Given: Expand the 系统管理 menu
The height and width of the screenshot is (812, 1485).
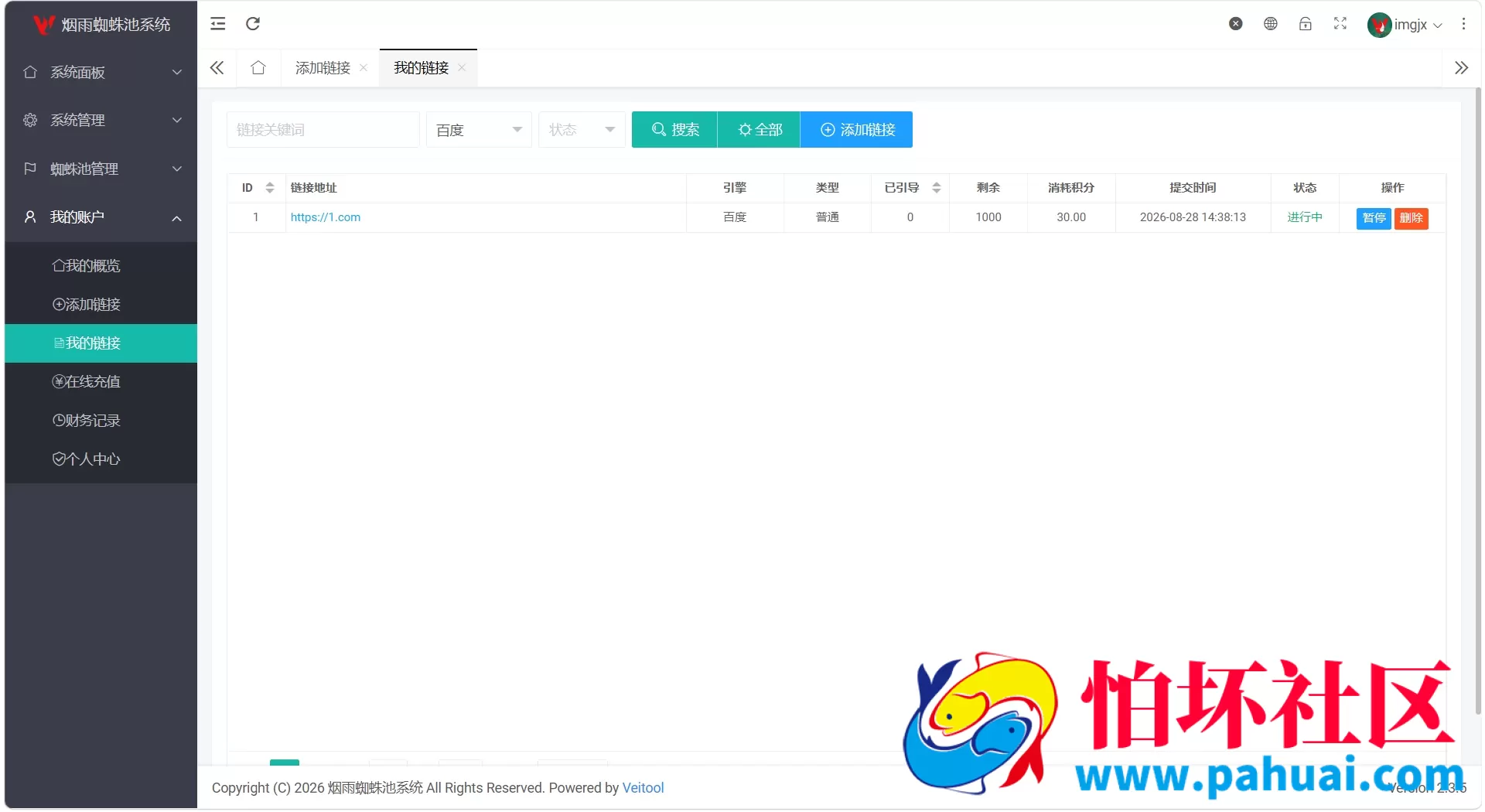Looking at the screenshot, I should pyautogui.click(x=101, y=121).
